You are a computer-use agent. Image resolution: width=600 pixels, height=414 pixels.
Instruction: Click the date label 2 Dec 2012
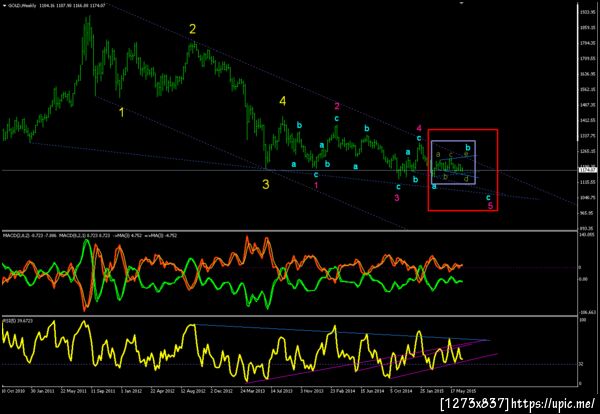coord(222,391)
